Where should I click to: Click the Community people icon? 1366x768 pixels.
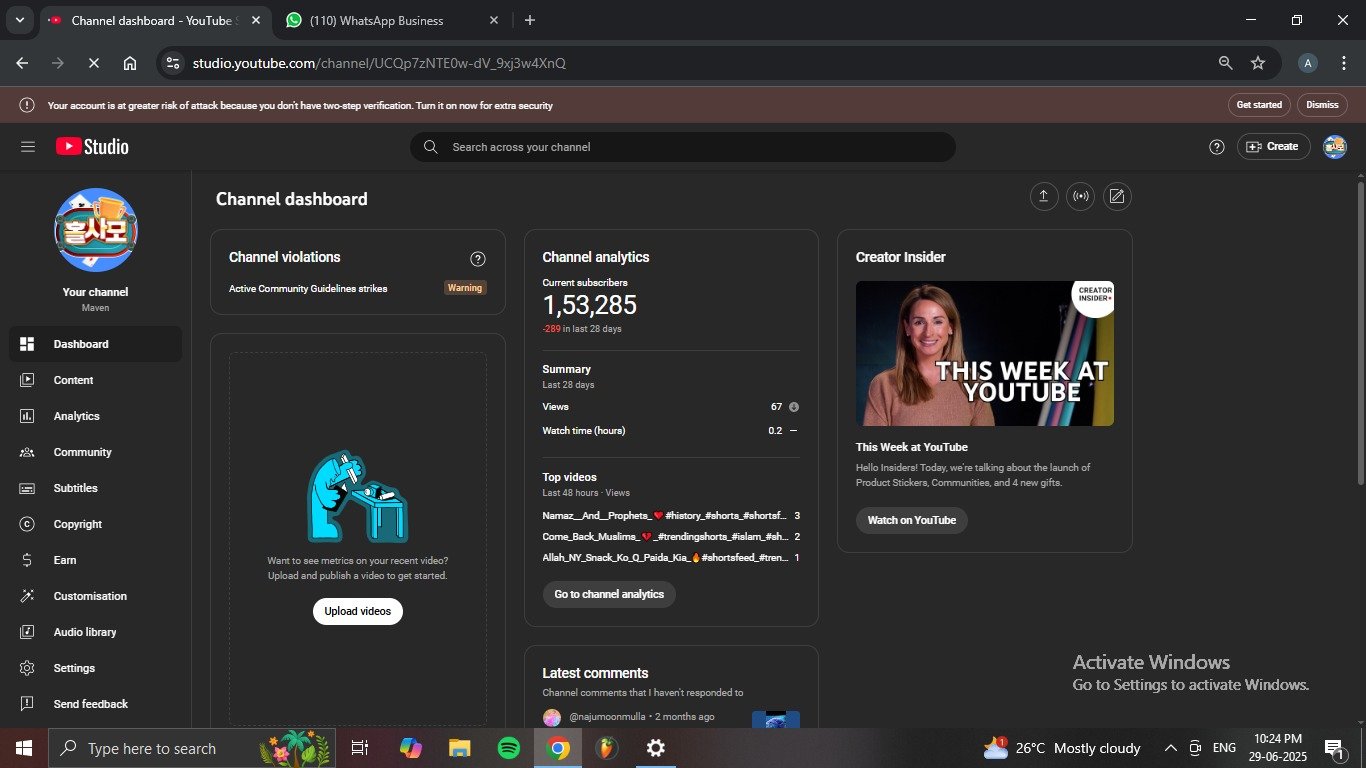[27, 452]
